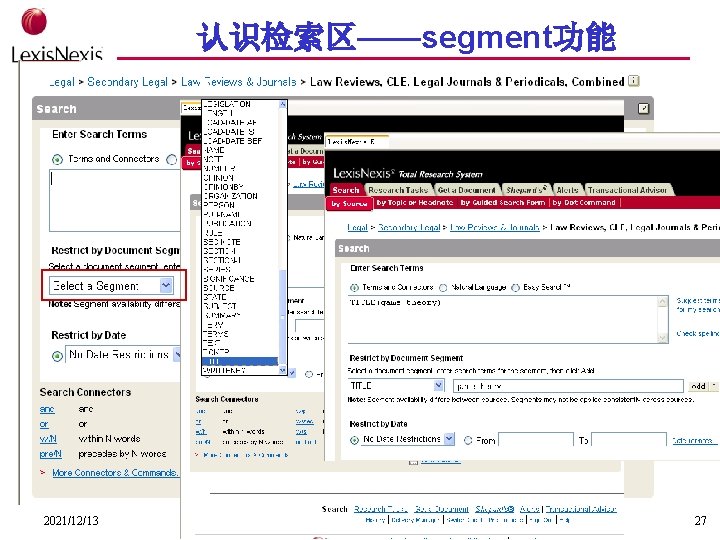Select Natural Language radio in front window
Viewport: 720px width, 540px height.
(x=443, y=288)
